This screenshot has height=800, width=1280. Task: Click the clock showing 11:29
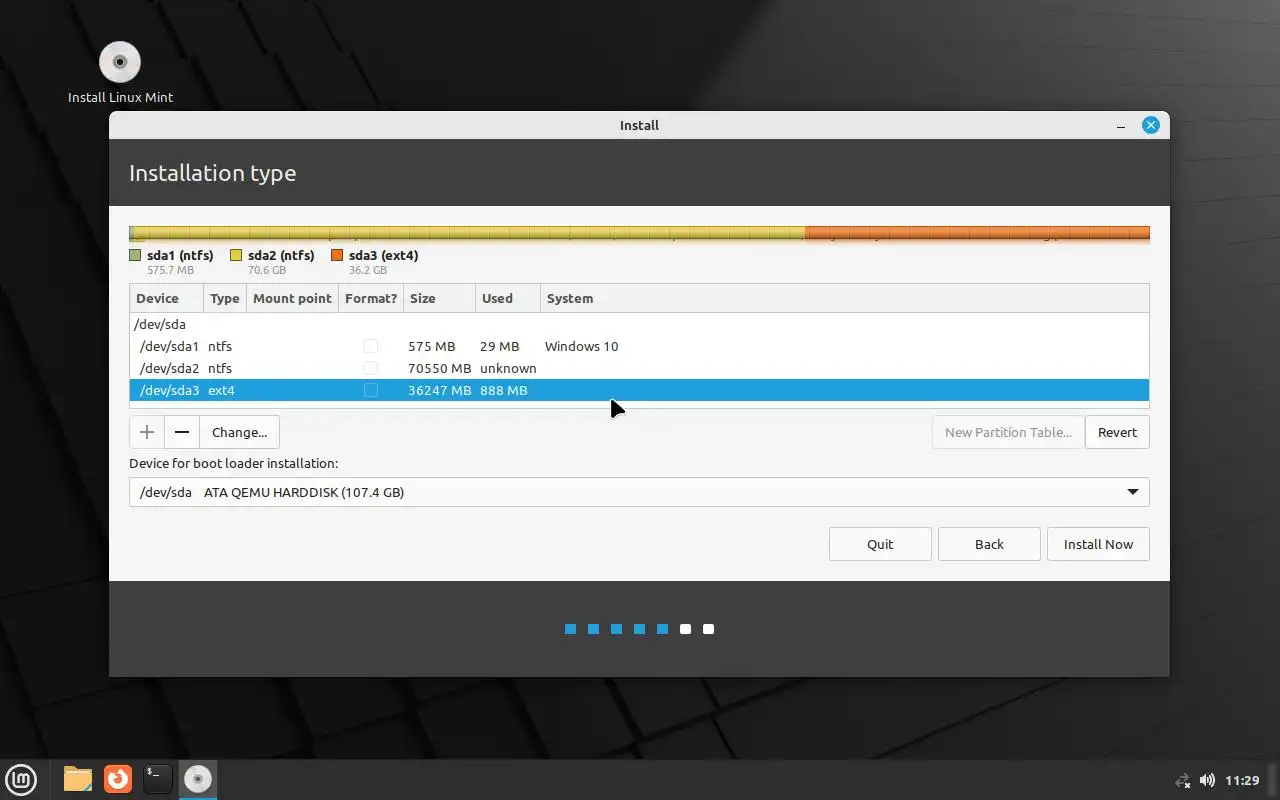click(x=1242, y=780)
